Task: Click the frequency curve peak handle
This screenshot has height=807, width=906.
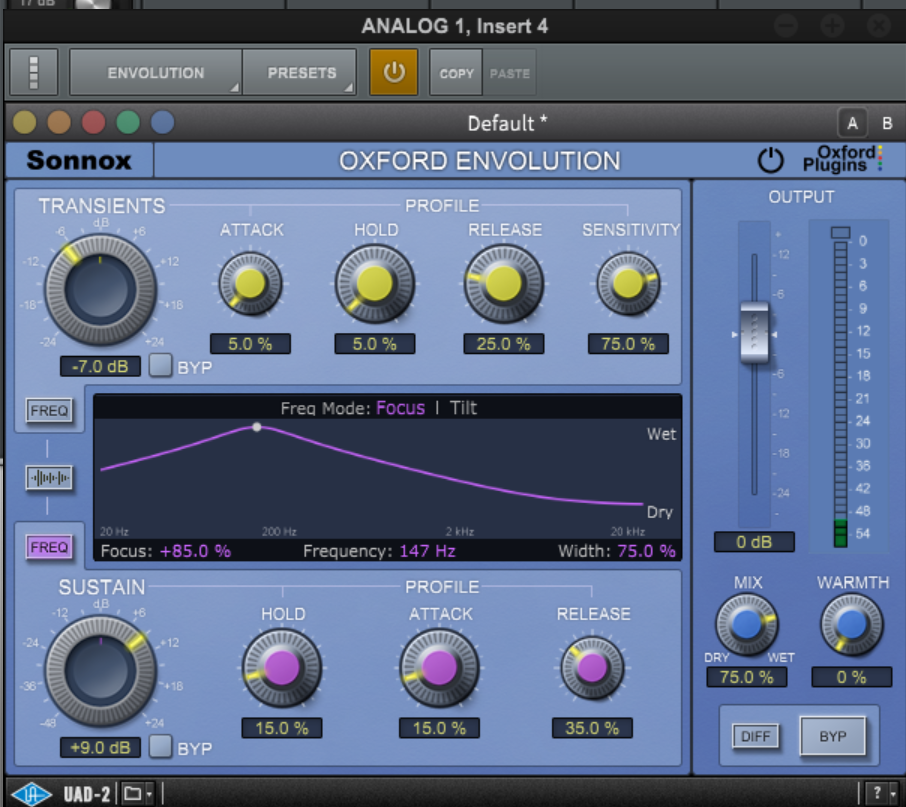Action: 257,427
